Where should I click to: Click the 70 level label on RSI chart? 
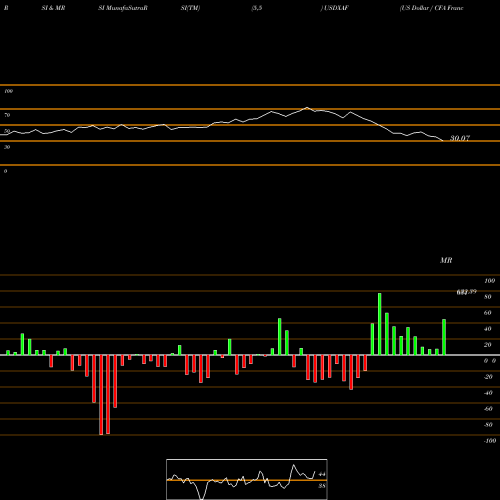(x=7, y=115)
